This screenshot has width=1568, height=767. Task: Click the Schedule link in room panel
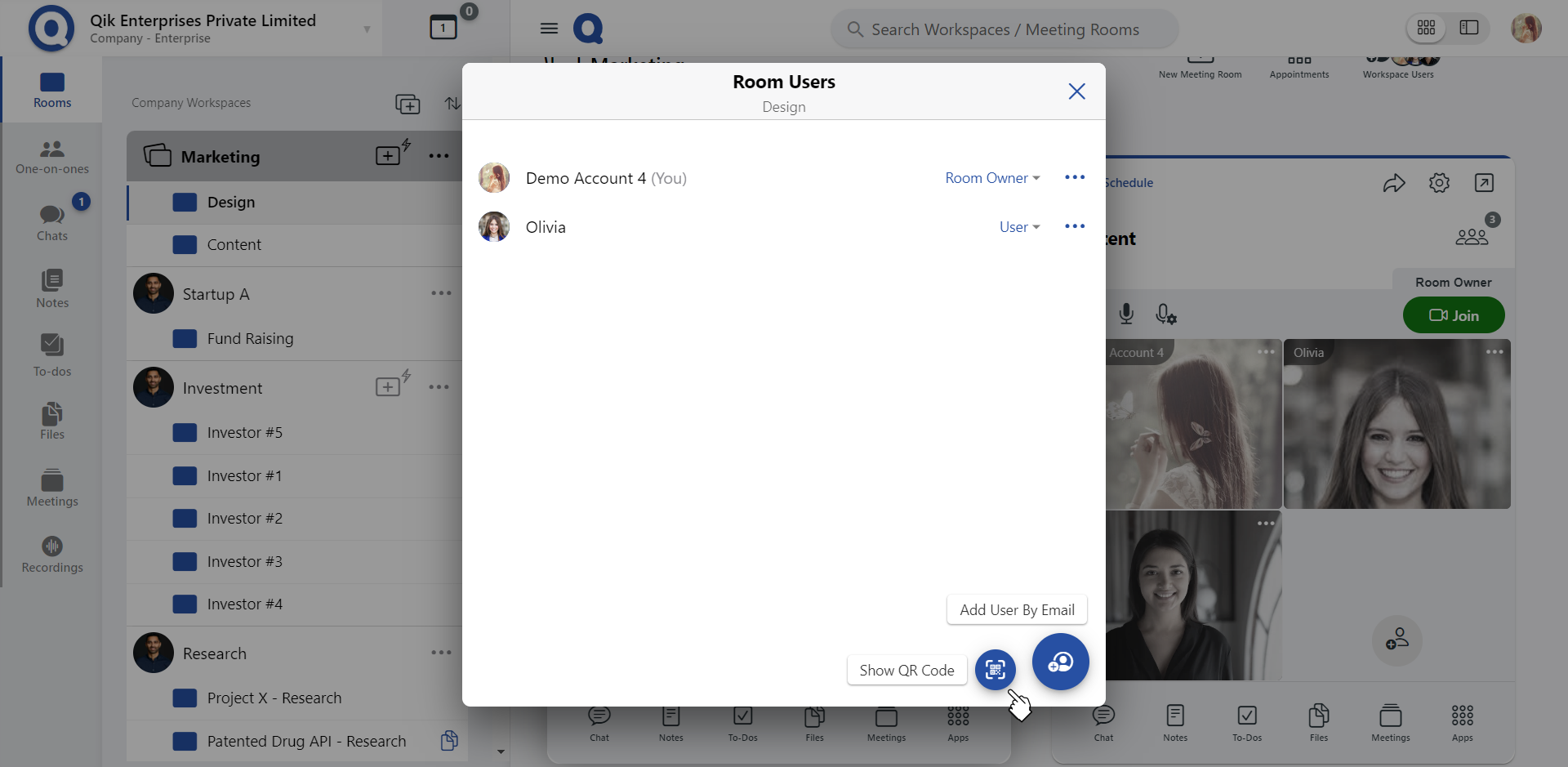click(x=1129, y=183)
